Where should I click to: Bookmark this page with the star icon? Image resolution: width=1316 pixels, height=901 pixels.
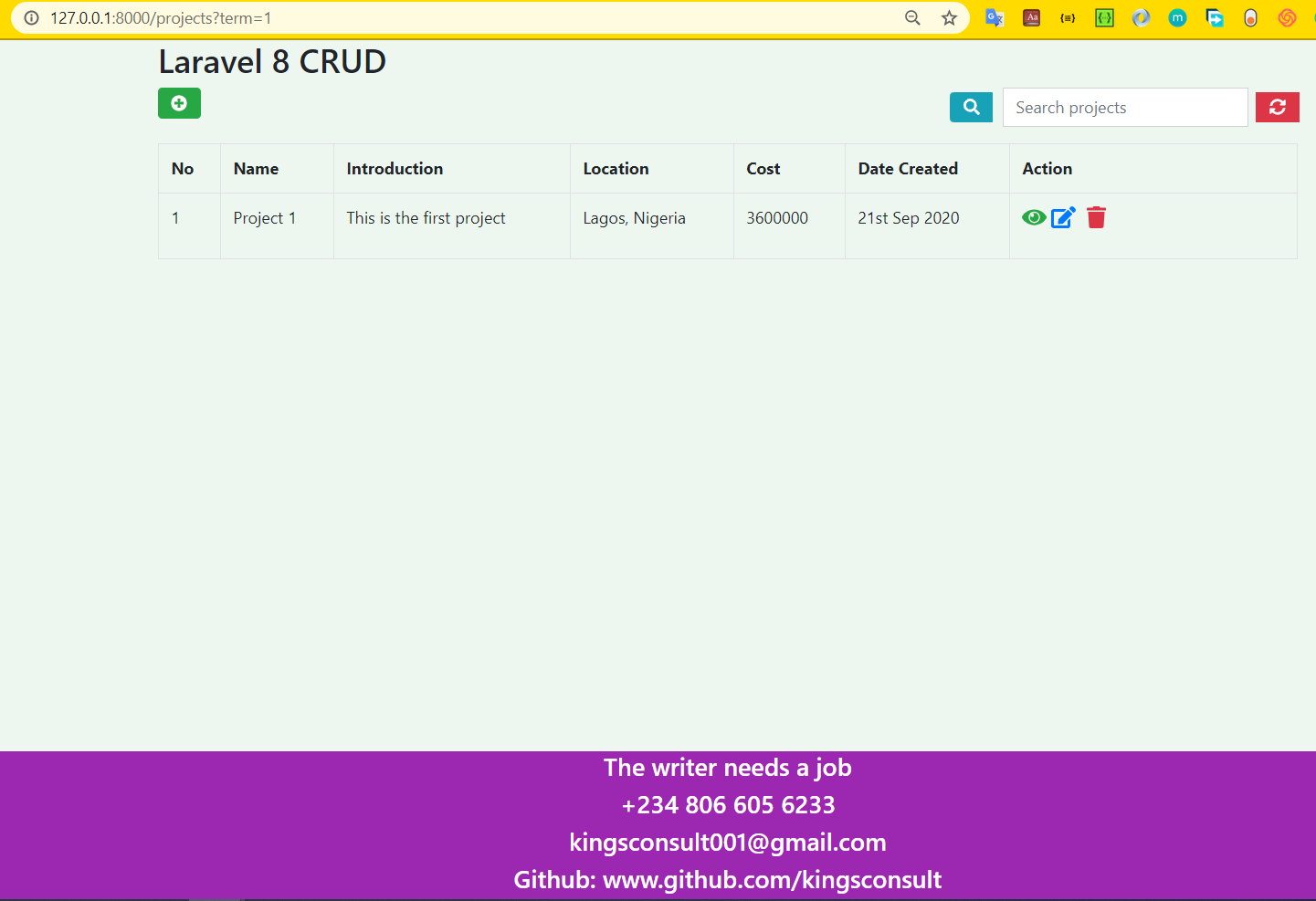click(x=949, y=18)
